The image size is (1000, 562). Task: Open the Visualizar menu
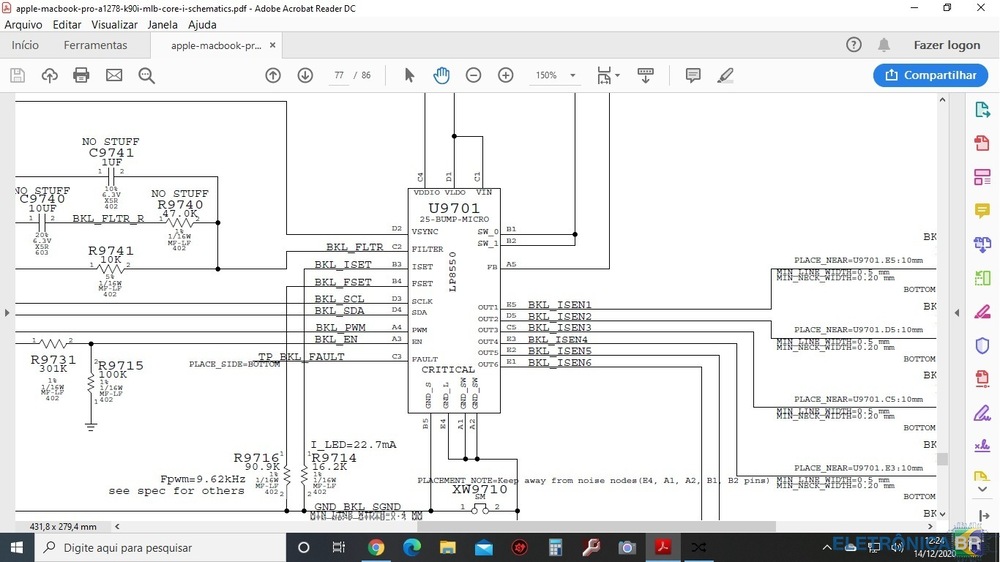coord(114,25)
